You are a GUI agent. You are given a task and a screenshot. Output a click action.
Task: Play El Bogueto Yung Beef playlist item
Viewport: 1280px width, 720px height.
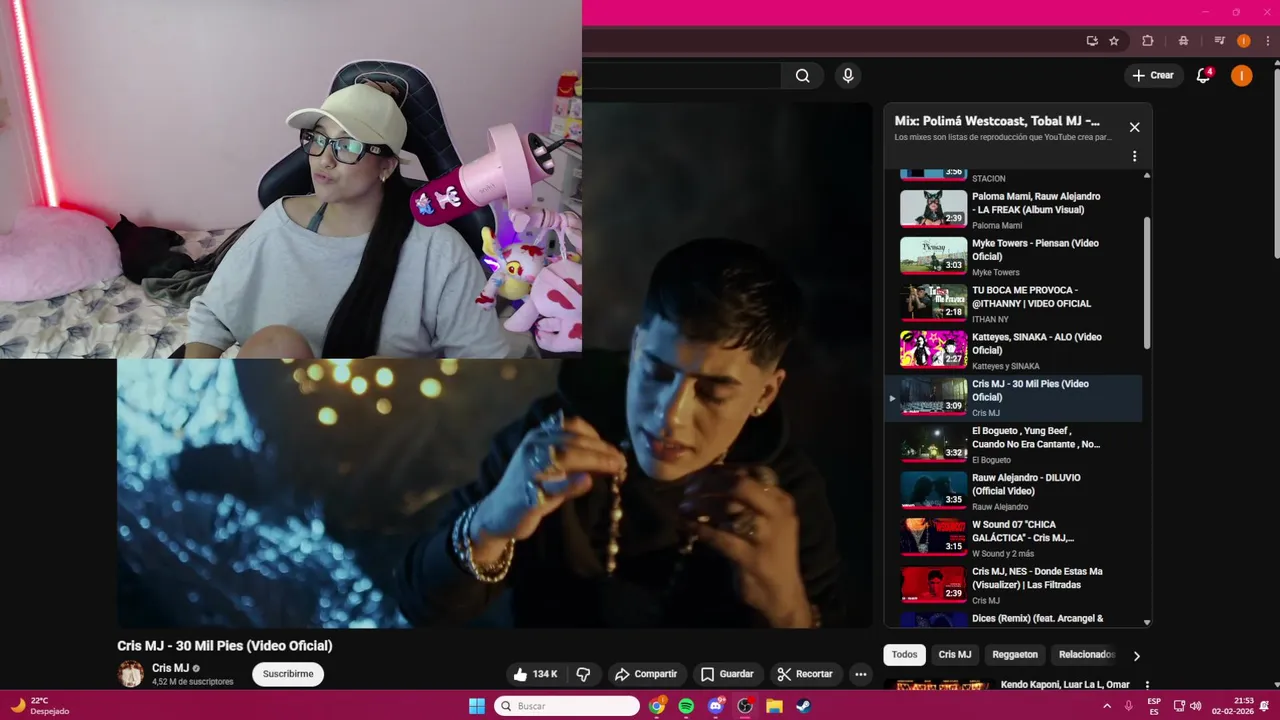tap(1014, 444)
